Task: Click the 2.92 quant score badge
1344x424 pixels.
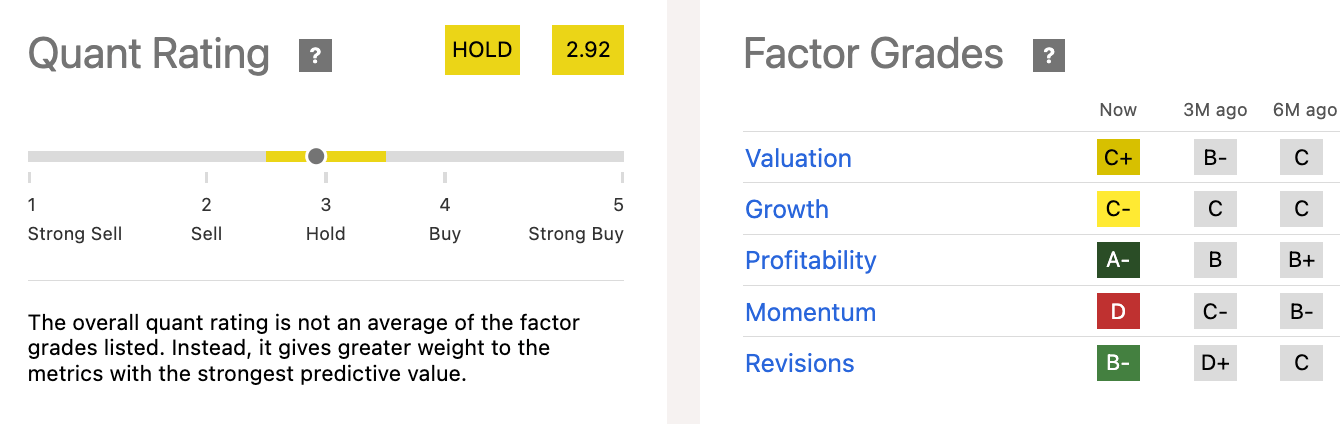Action: (588, 50)
